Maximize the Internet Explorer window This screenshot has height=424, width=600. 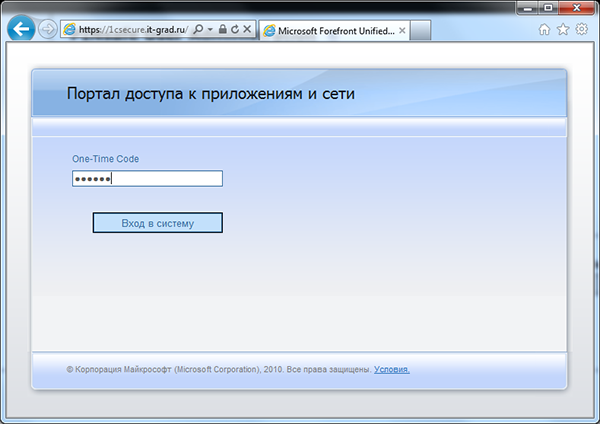[x=548, y=8]
